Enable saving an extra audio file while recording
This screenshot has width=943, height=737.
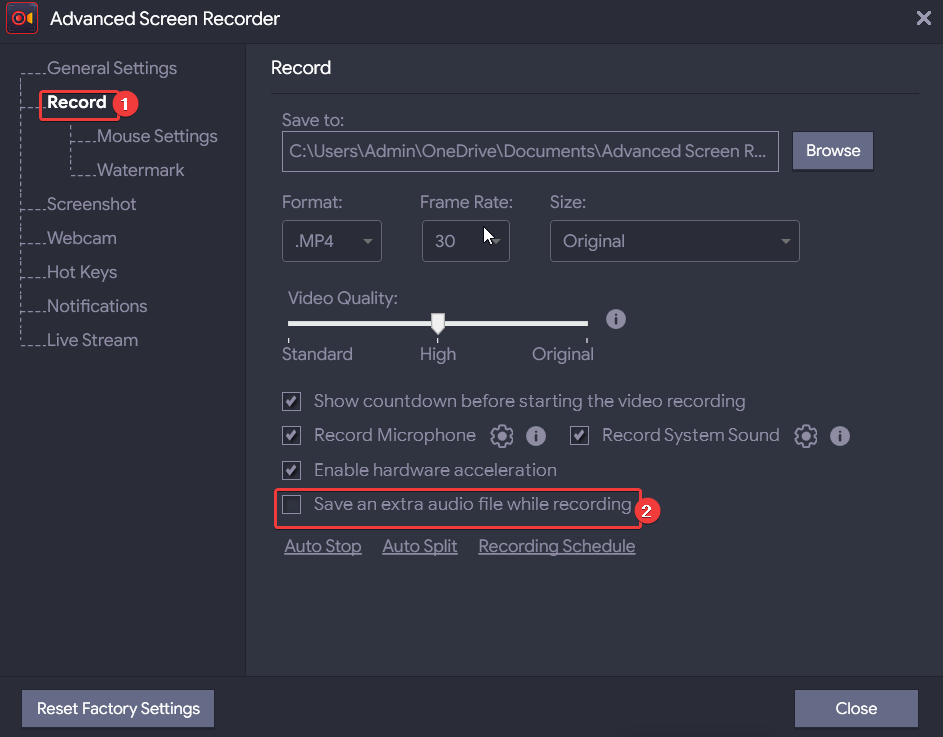click(x=291, y=505)
